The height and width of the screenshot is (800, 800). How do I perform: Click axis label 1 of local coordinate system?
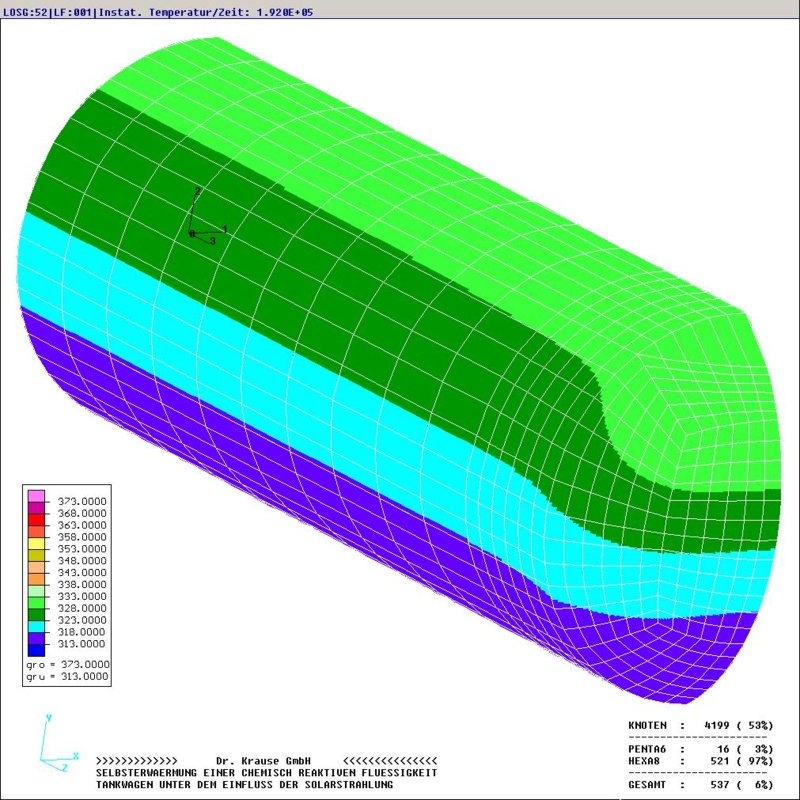tap(224, 230)
